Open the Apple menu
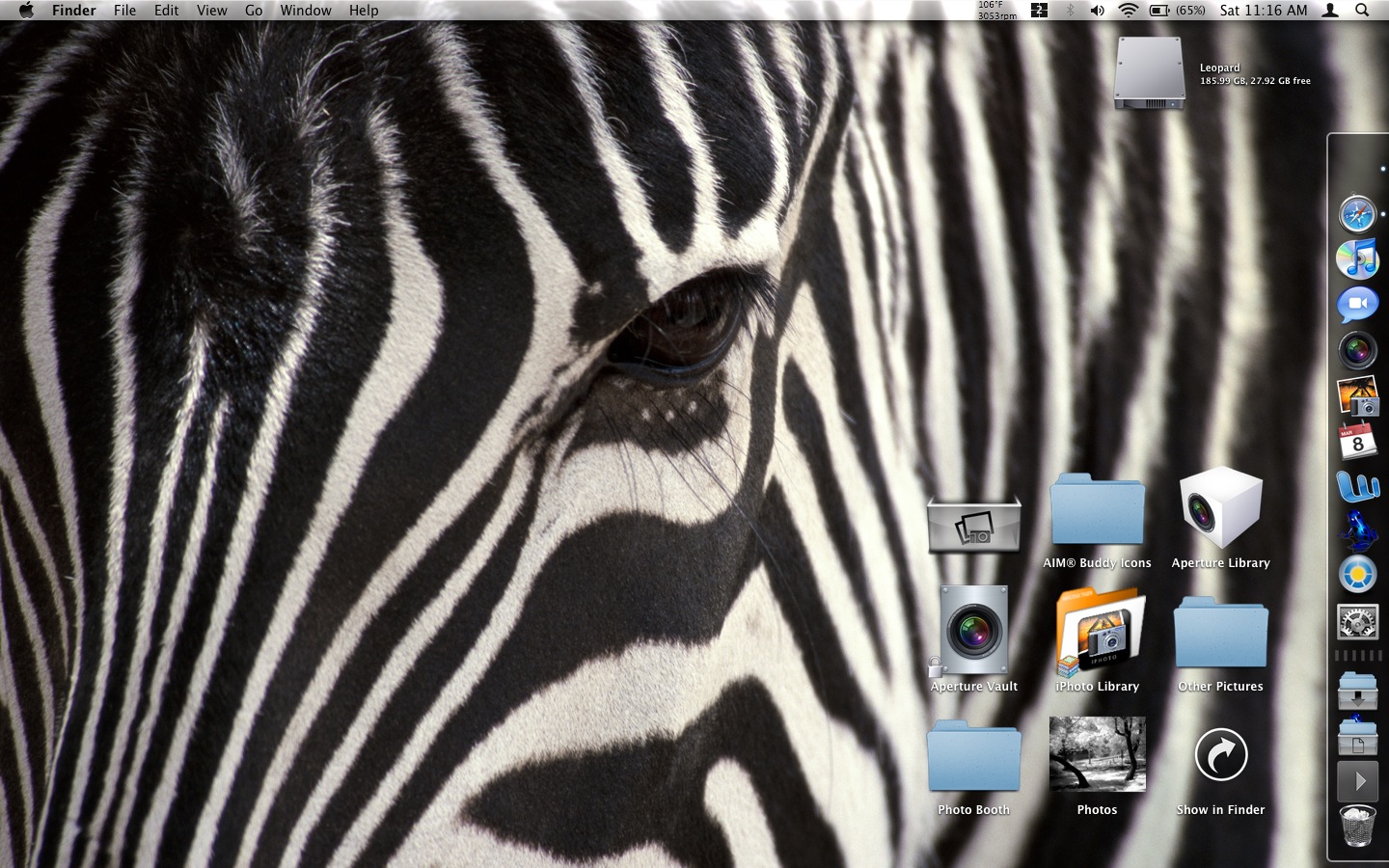 click(26, 11)
